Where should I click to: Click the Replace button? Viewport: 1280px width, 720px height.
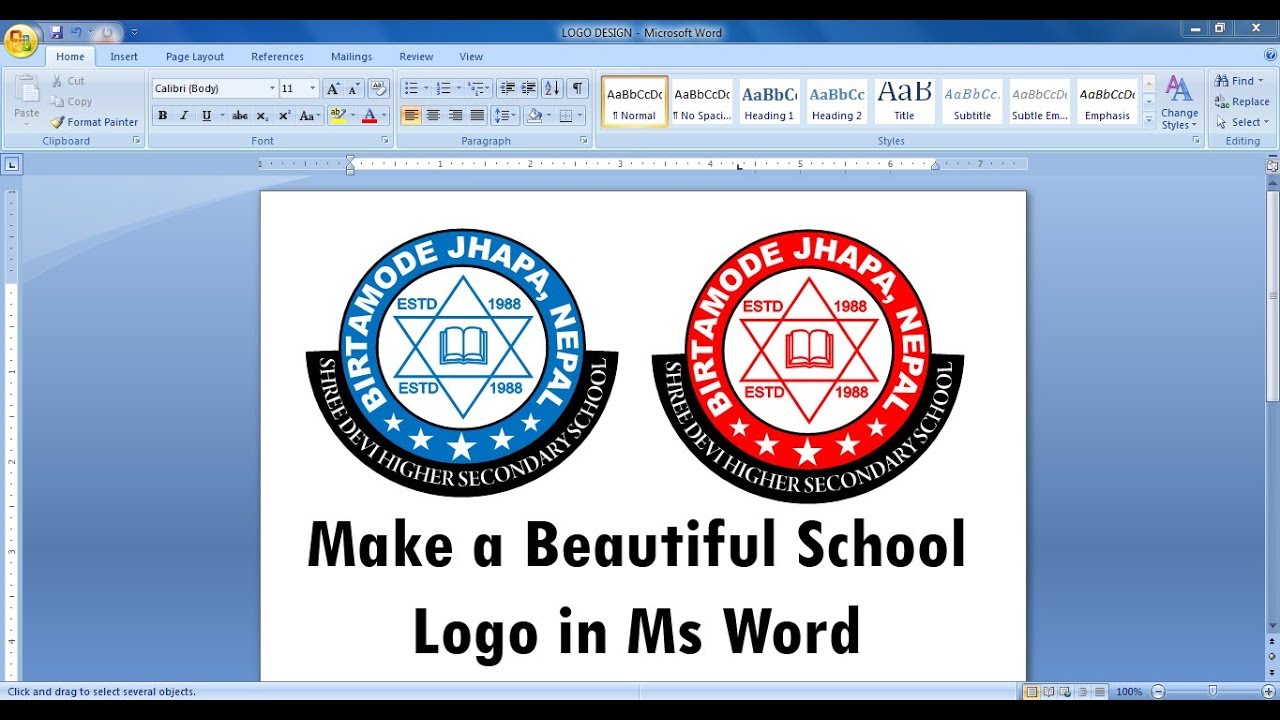pos(1243,102)
